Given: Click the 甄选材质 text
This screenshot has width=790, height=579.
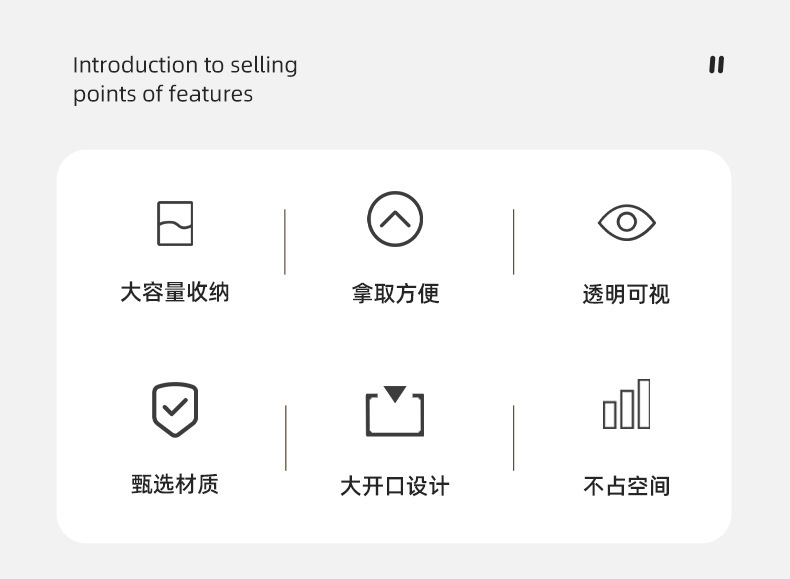Looking at the screenshot, I should pyautogui.click(x=175, y=484).
